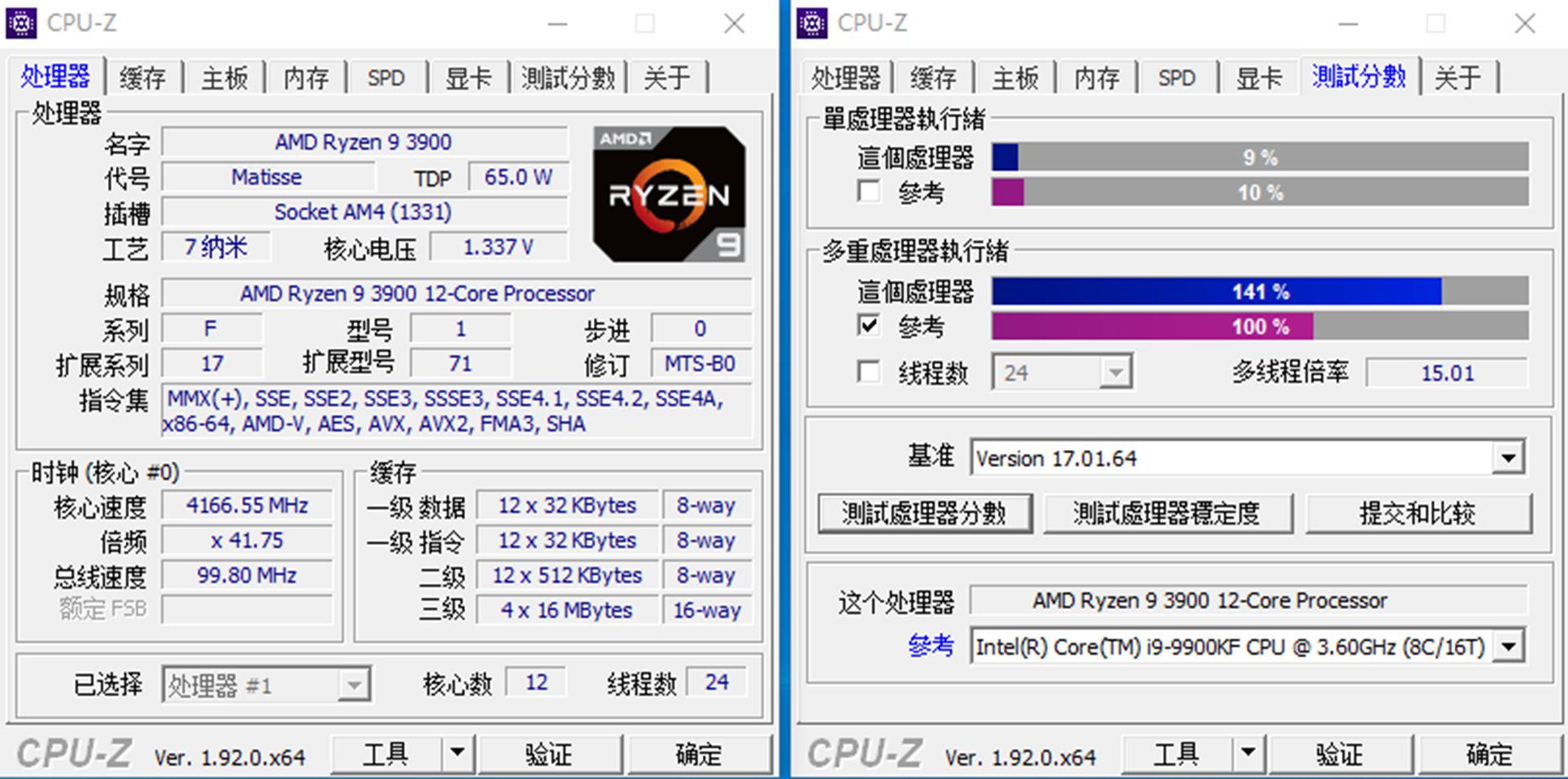The width and height of the screenshot is (1568, 779).
Task: Switch to the SPD tab in right window
Action: 1176,78
